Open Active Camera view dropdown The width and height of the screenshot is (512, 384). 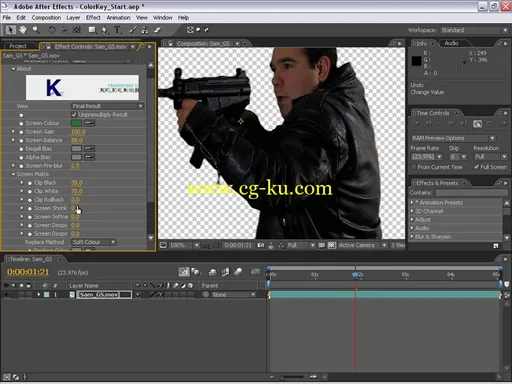click(x=362, y=245)
